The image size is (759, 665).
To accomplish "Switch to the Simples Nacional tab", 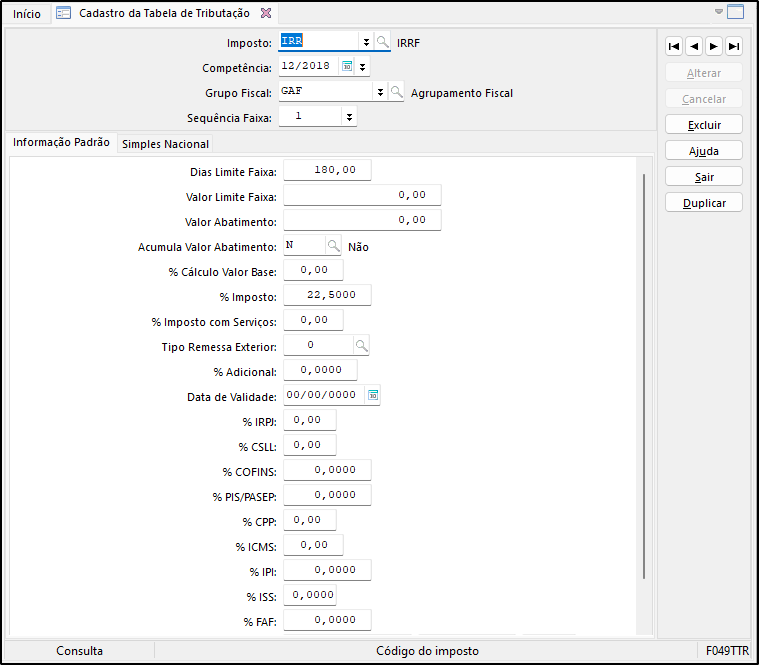I will [165, 144].
